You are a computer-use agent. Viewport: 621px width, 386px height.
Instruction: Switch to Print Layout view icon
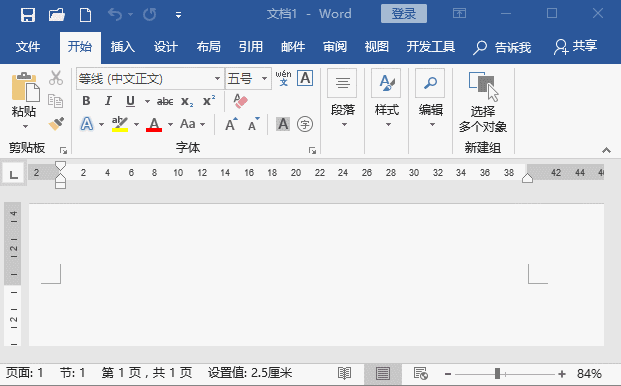[x=383, y=373]
